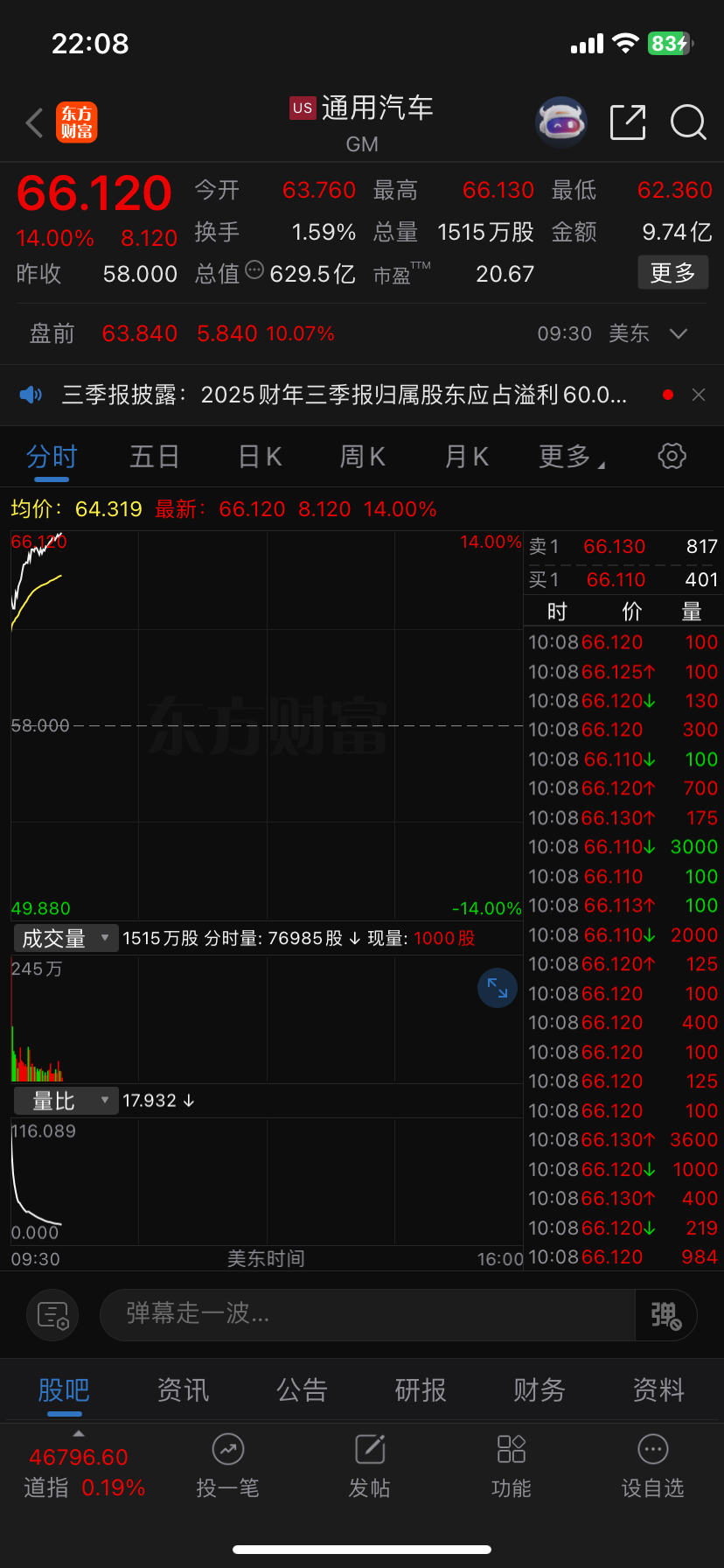Open the 功能 grid icon
This screenshot has width=724, height=1568.
point(512,1450)
